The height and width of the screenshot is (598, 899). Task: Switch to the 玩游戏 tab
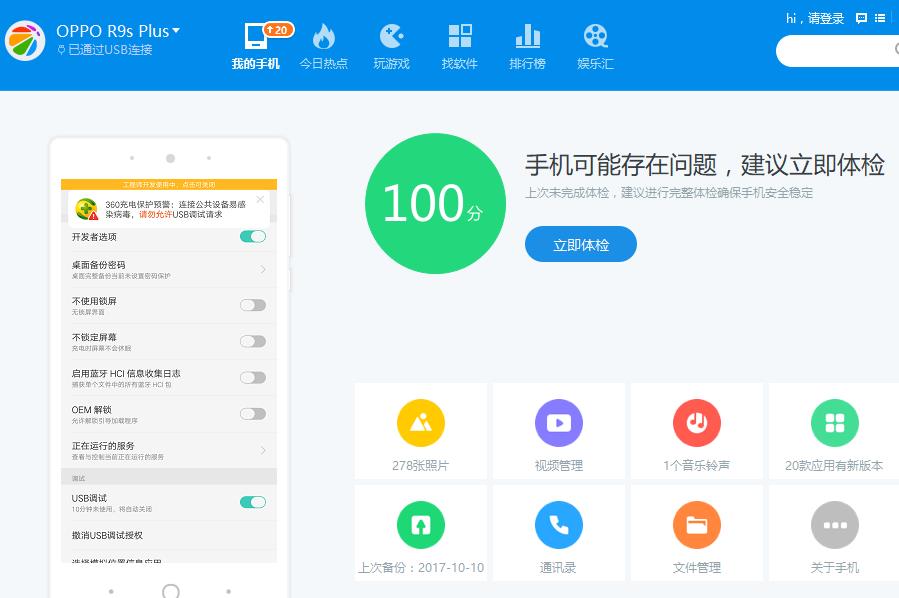pyautogui.click(x=392, y=47)
